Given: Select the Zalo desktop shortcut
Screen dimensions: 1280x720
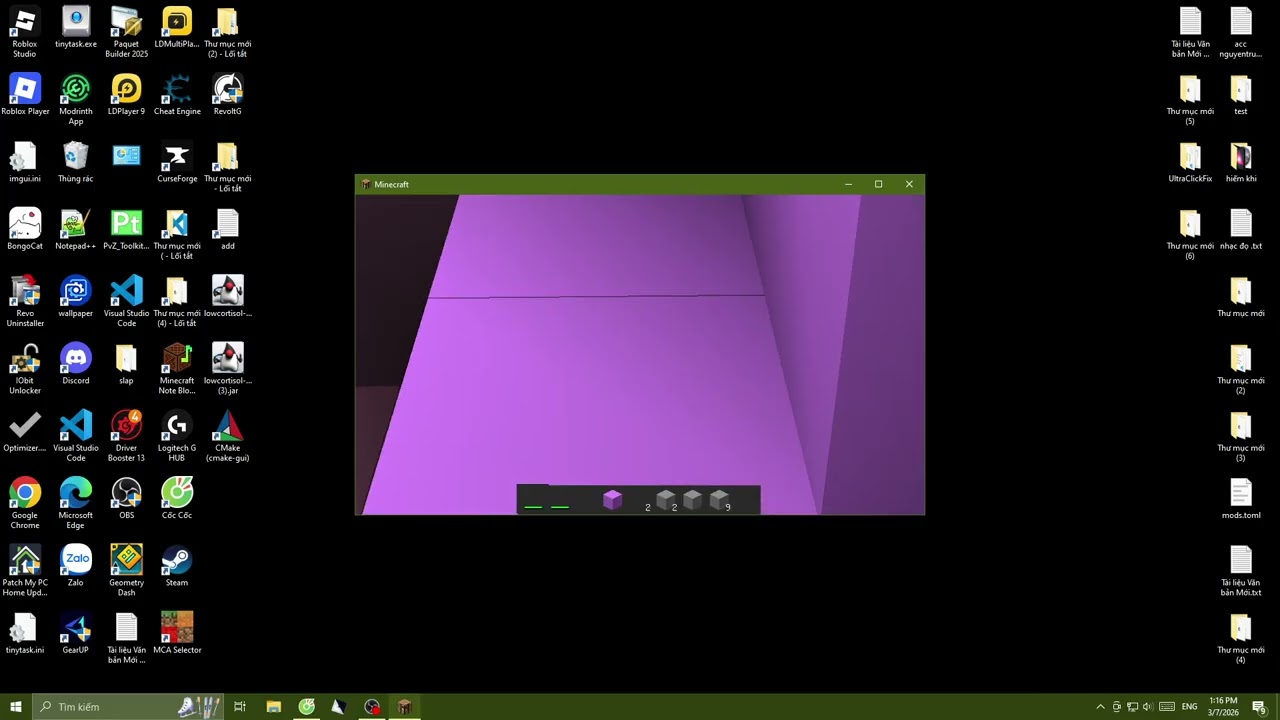Looking at the screenshot, I should tap(76, 565).
